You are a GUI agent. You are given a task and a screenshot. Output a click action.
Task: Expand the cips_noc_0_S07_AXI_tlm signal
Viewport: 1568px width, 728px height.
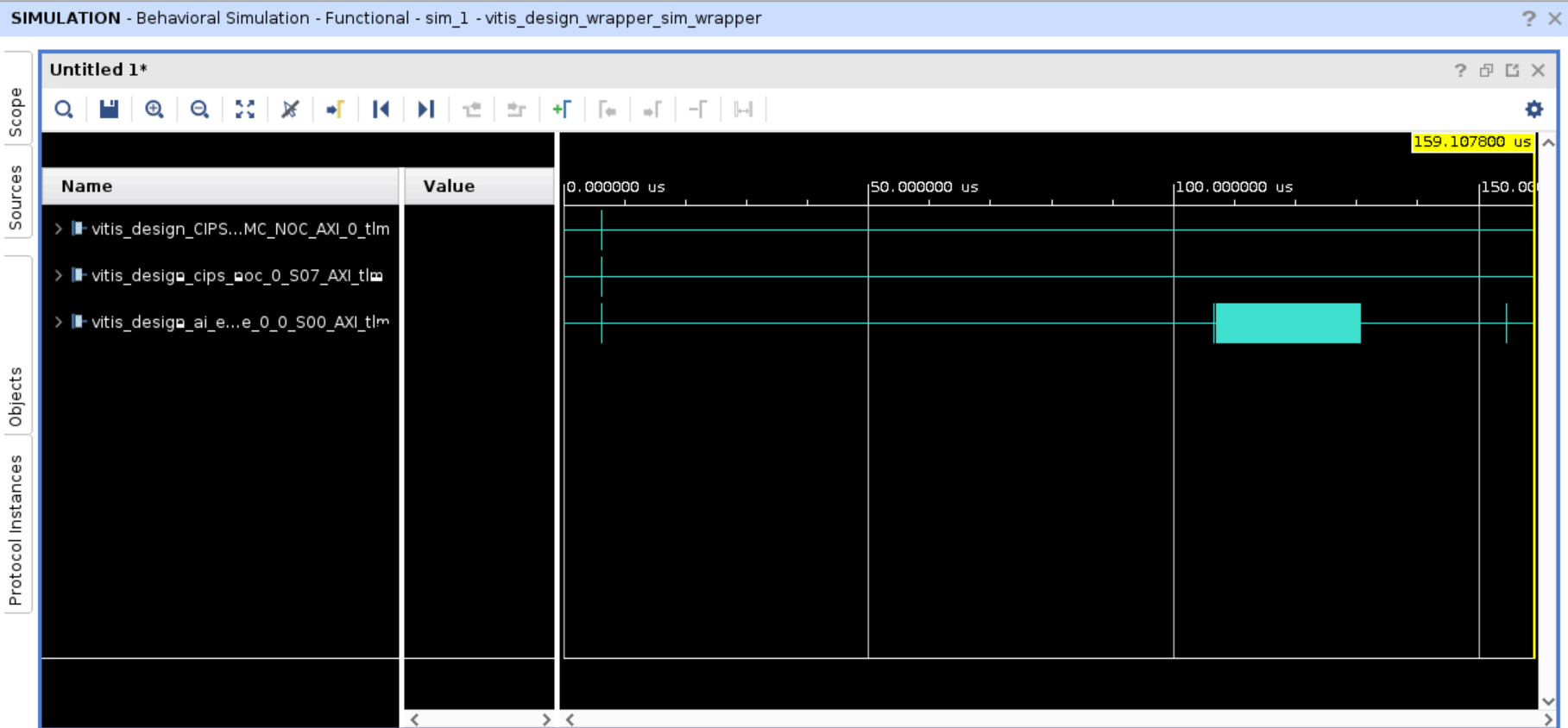coord(58,275)
